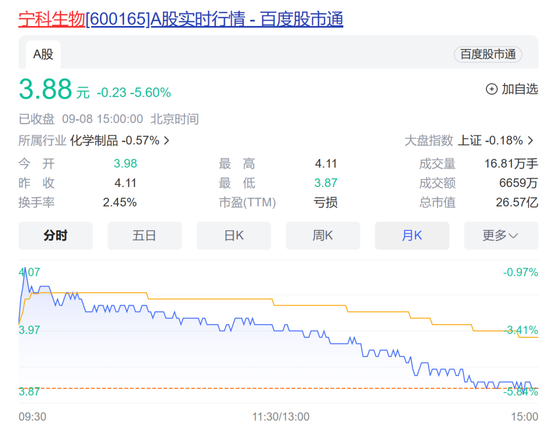Select the A股 tab
The height and width of the screenshot is (426, 550).
tap(43, 54)
